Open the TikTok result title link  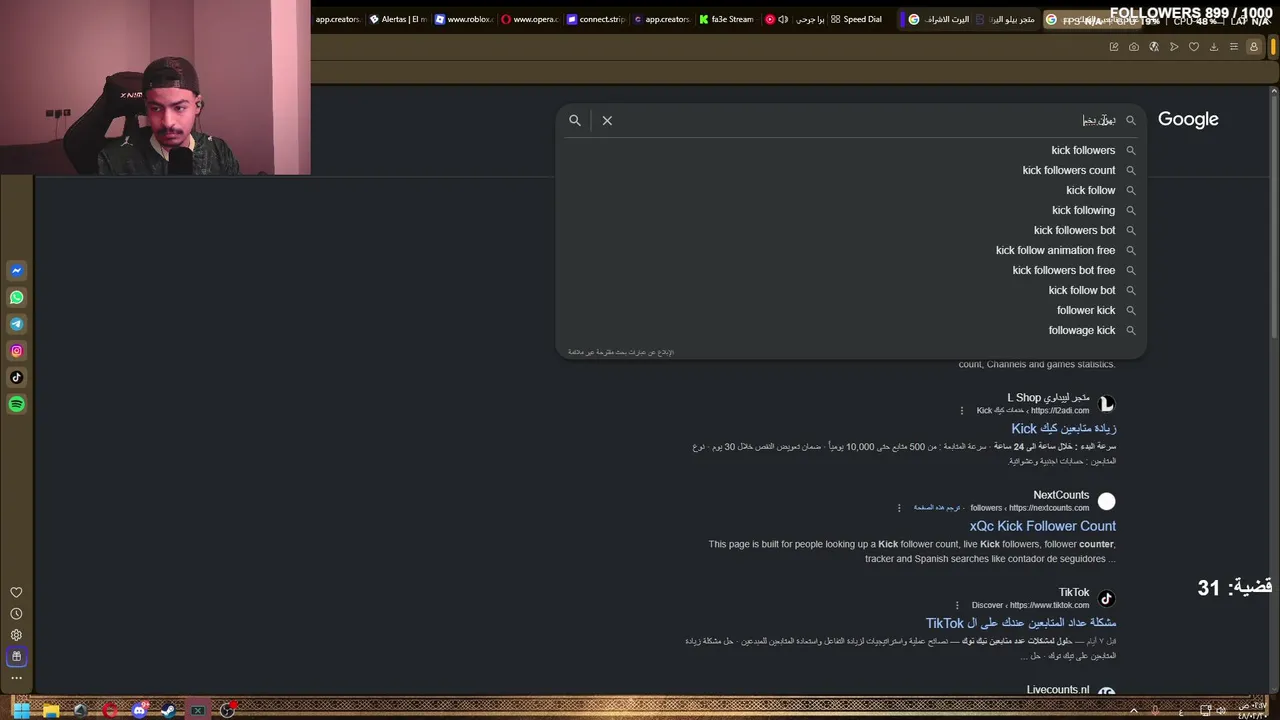click(1020, 623)
